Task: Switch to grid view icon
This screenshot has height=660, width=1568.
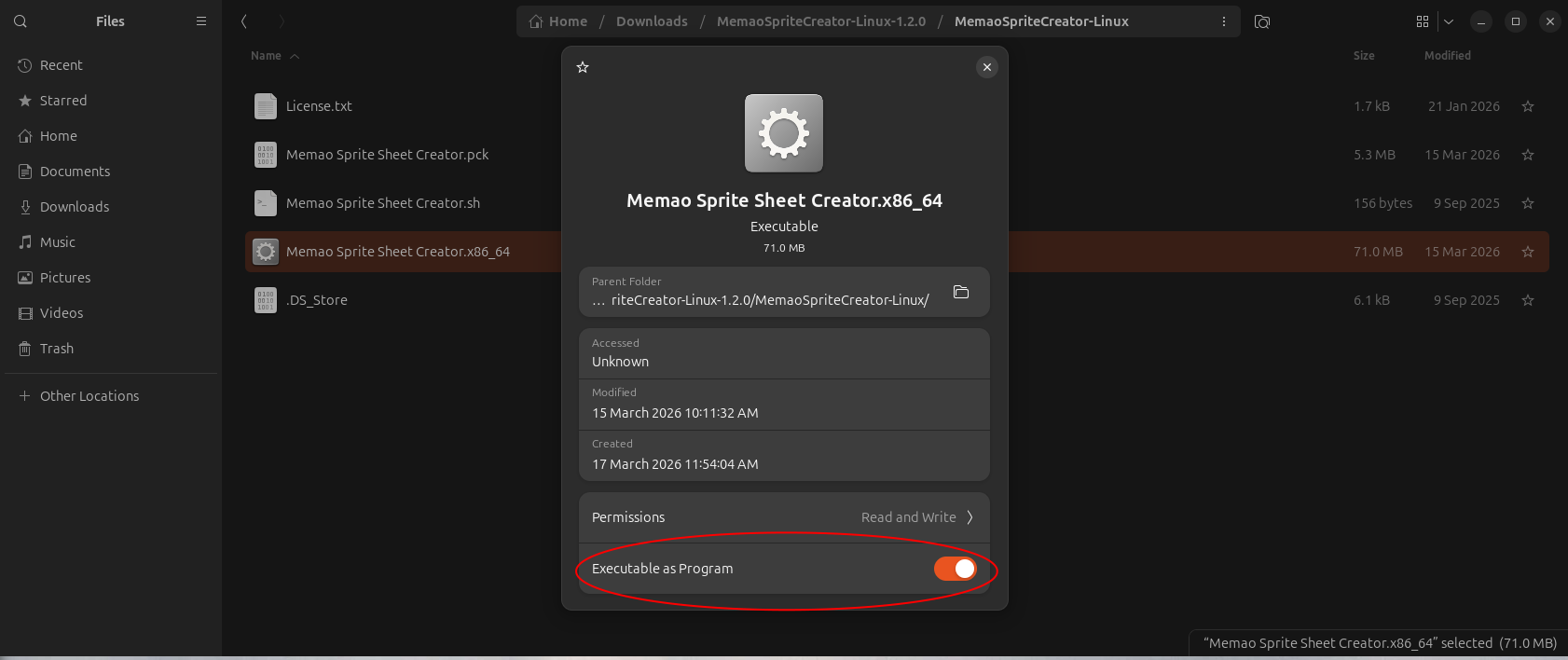Action: 1423,21
